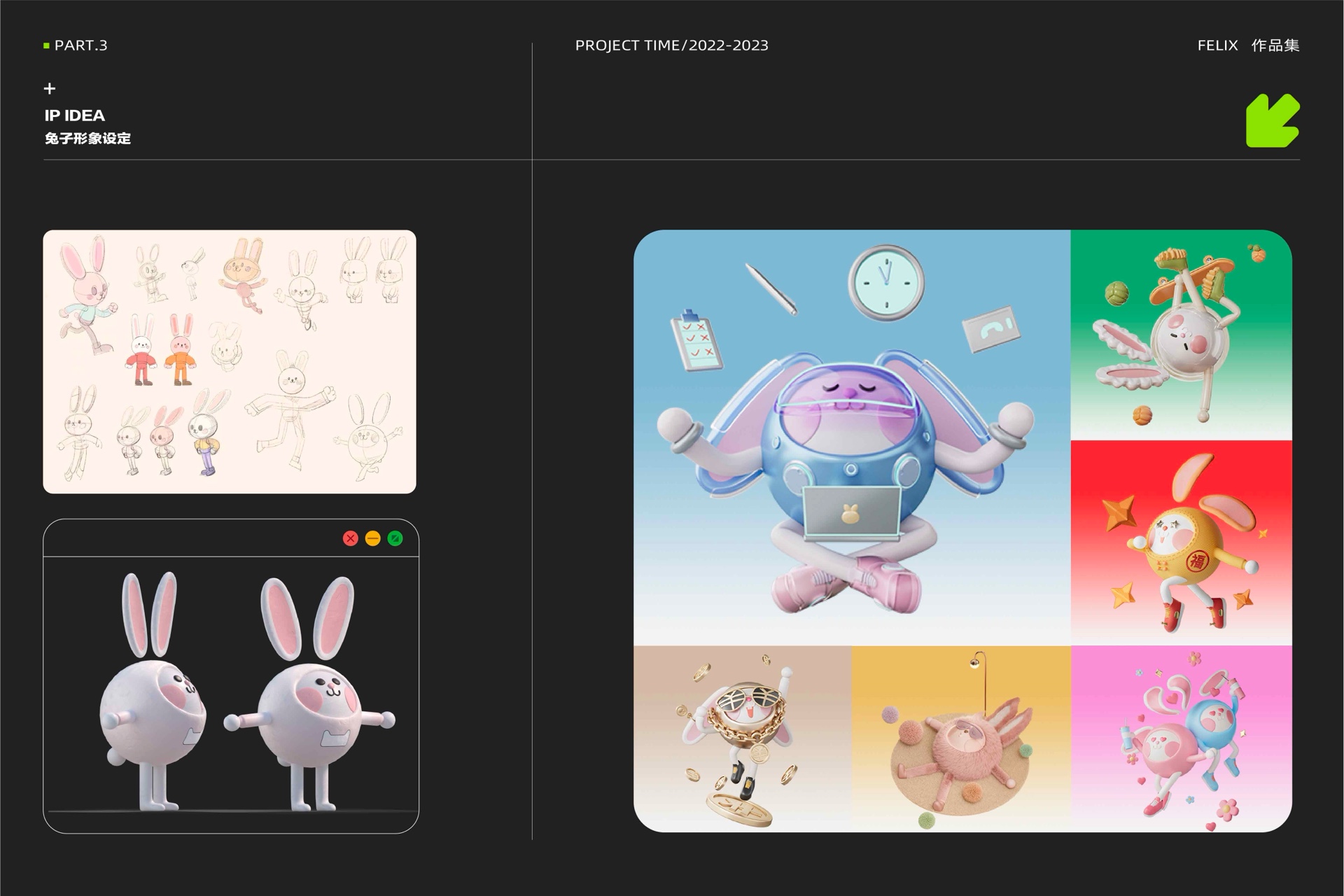
Task: Click the checklist clipboard beside the meditating rabbit
Action: [696, 339]
